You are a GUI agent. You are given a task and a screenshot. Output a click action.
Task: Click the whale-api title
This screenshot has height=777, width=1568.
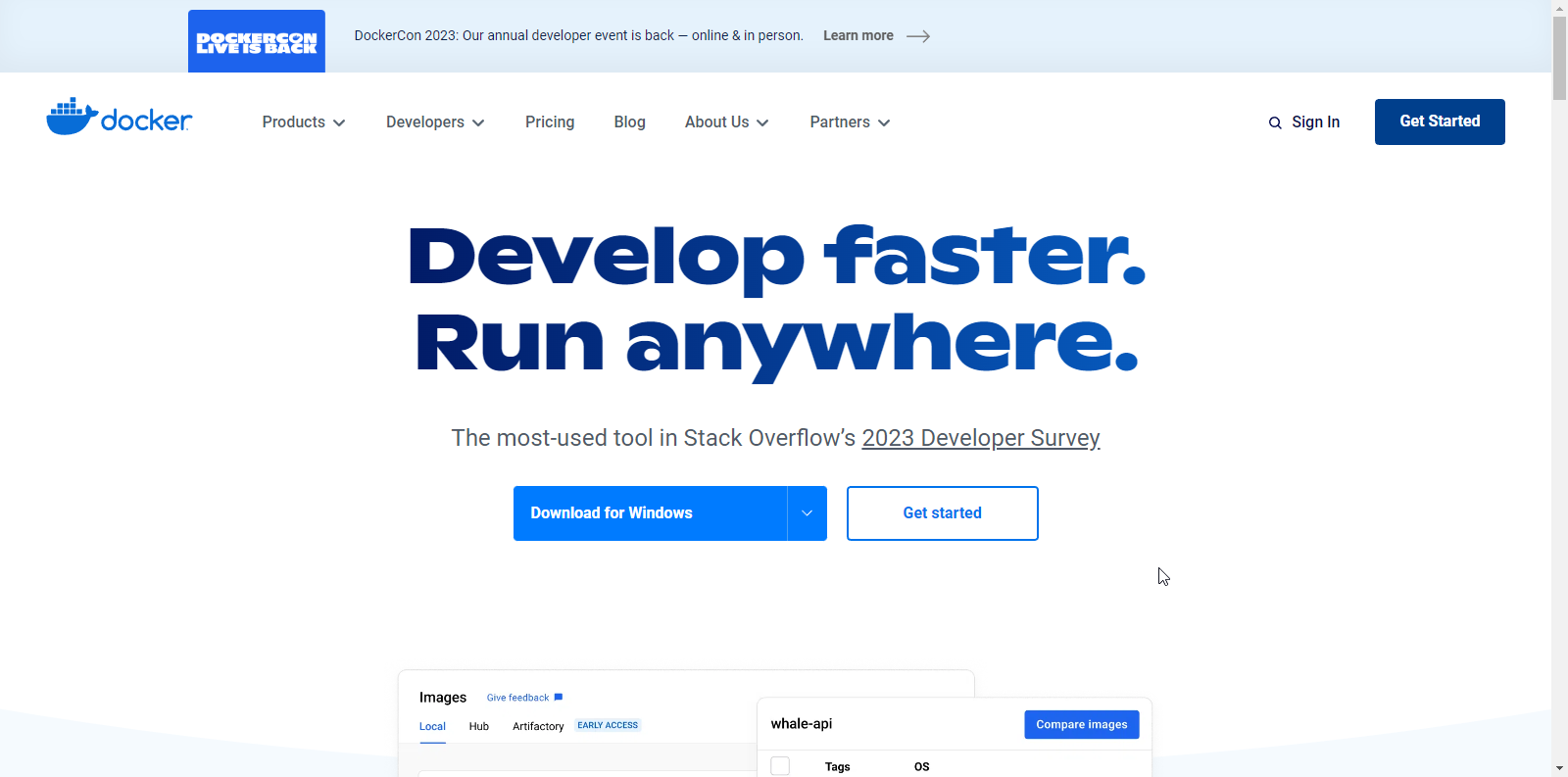(x=802, y=724)
